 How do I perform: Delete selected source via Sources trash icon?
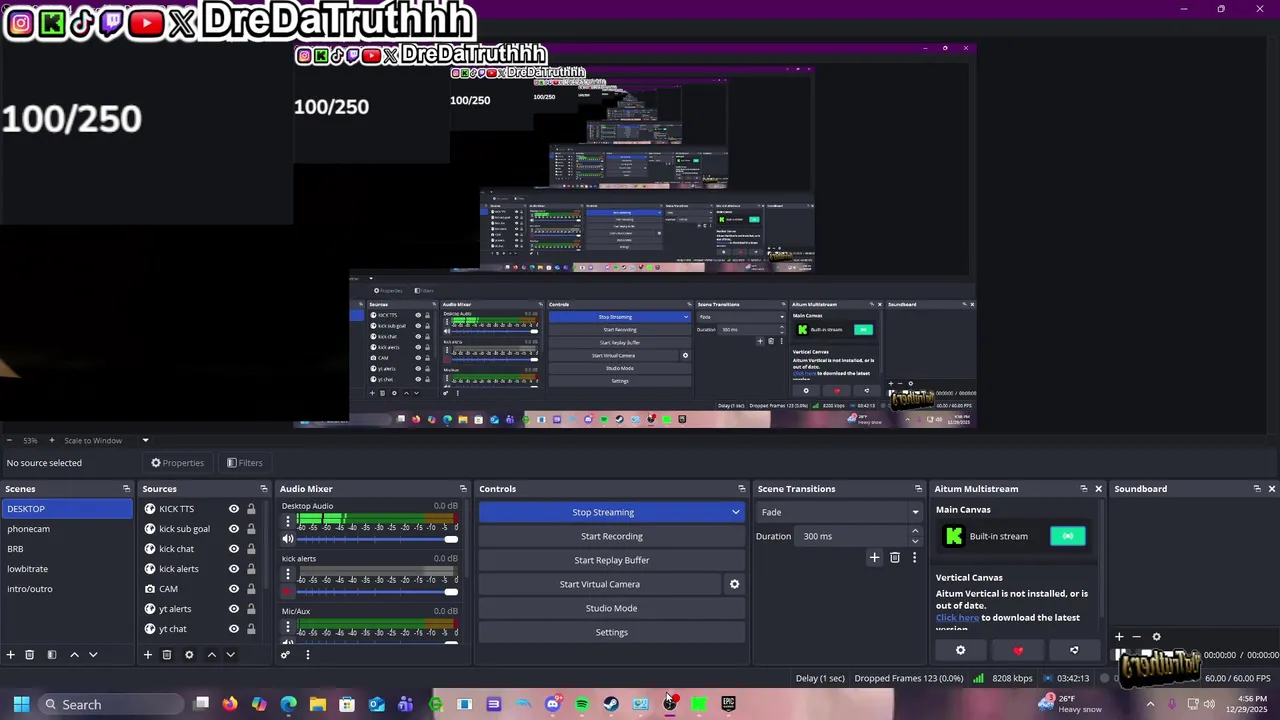click(x=167, y=655)
